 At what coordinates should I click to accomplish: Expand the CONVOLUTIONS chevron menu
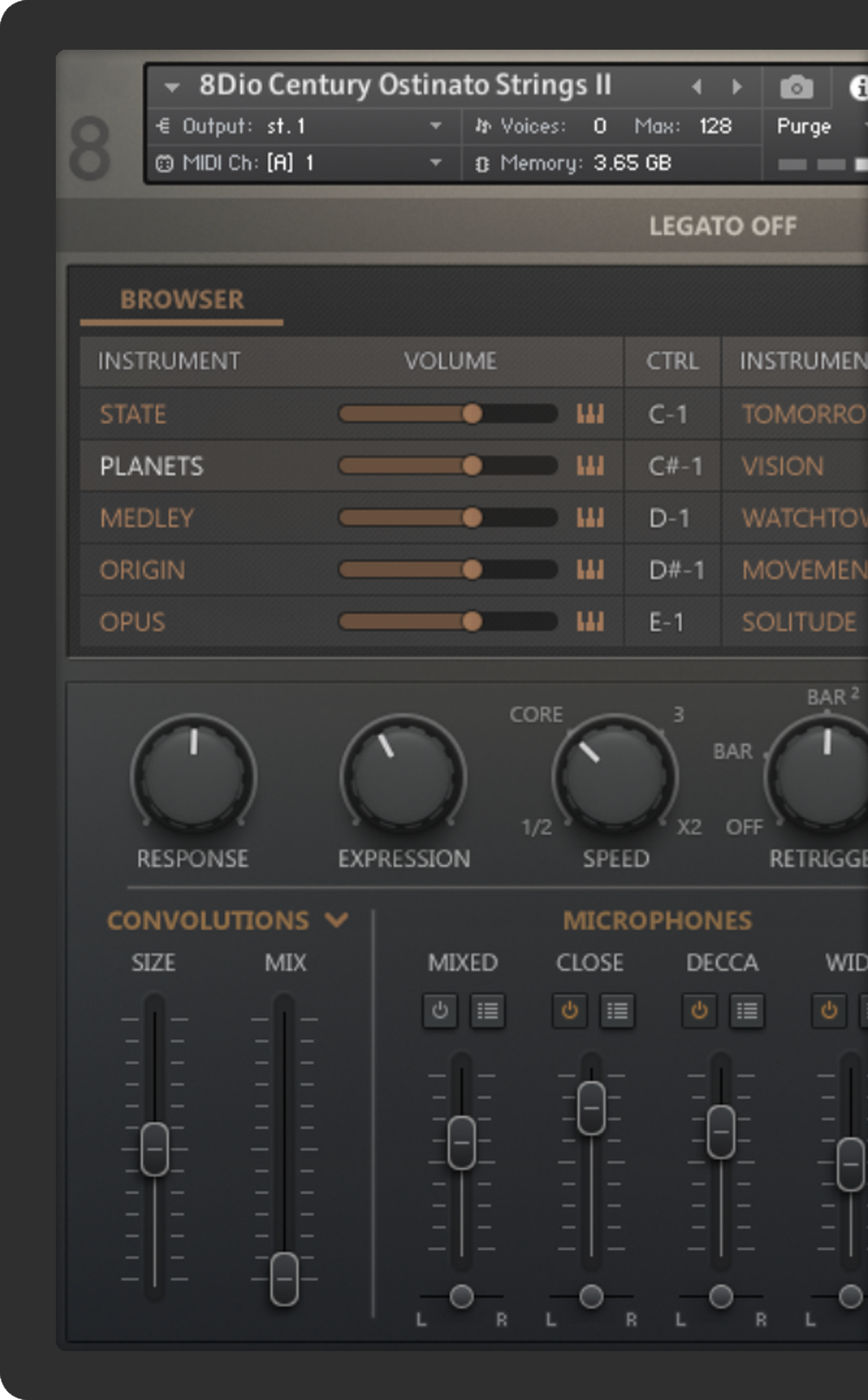click(x=336, y=920)
